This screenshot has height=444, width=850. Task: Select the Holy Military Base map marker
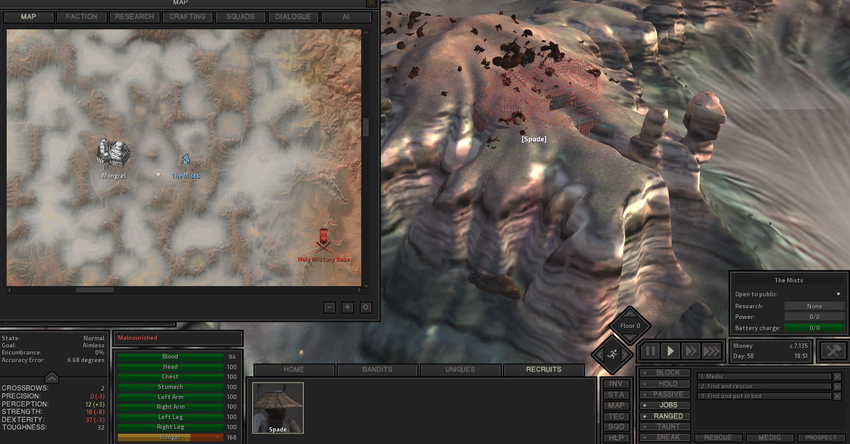point(323,240)
